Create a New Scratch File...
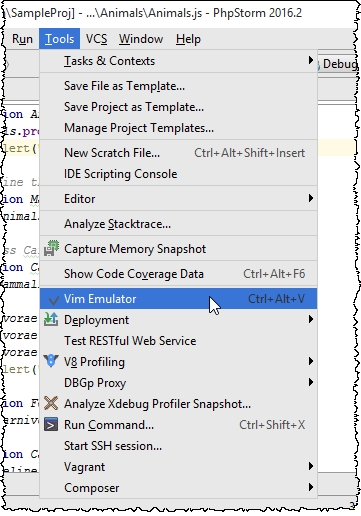The width and height of the screenshot is (361, 516). tap(178, 153)
